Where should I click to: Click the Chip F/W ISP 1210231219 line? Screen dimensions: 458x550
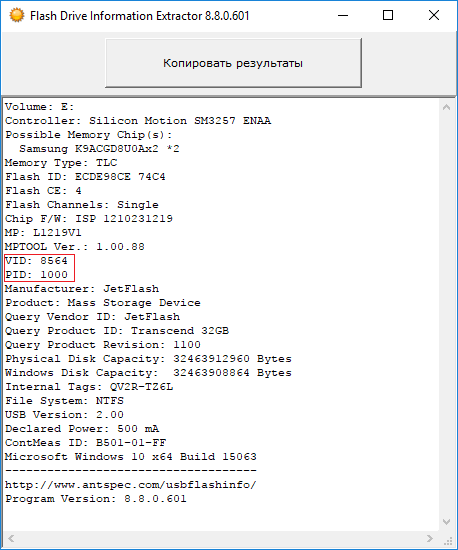pos(89,219)
